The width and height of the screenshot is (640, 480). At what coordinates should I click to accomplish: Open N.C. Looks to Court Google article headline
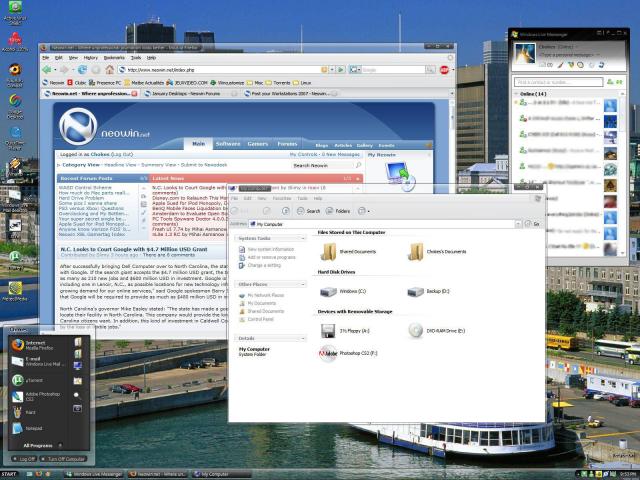(134, 249)
